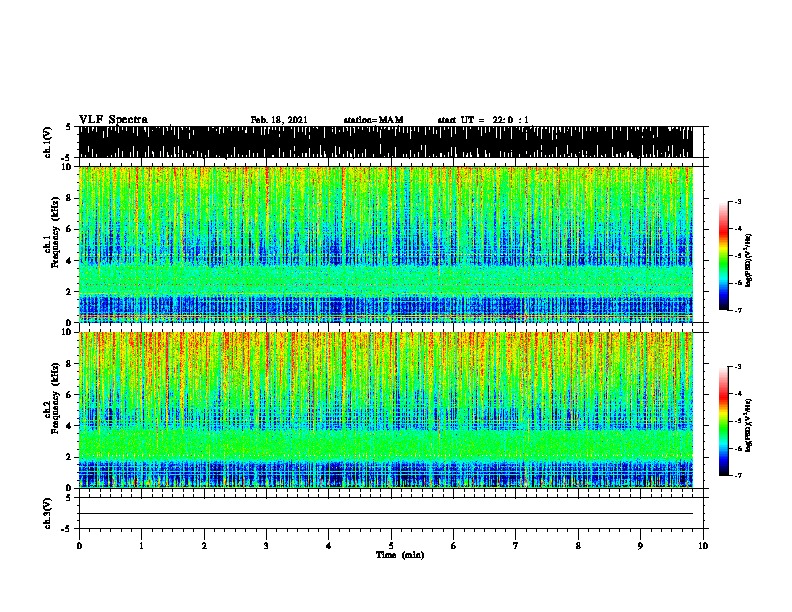Image resolution: width=792 pixels, height=612 pixels.
Task: Click the "2" kHz tick on ch.1 frequency axis
Action: (x=70, y=292)
